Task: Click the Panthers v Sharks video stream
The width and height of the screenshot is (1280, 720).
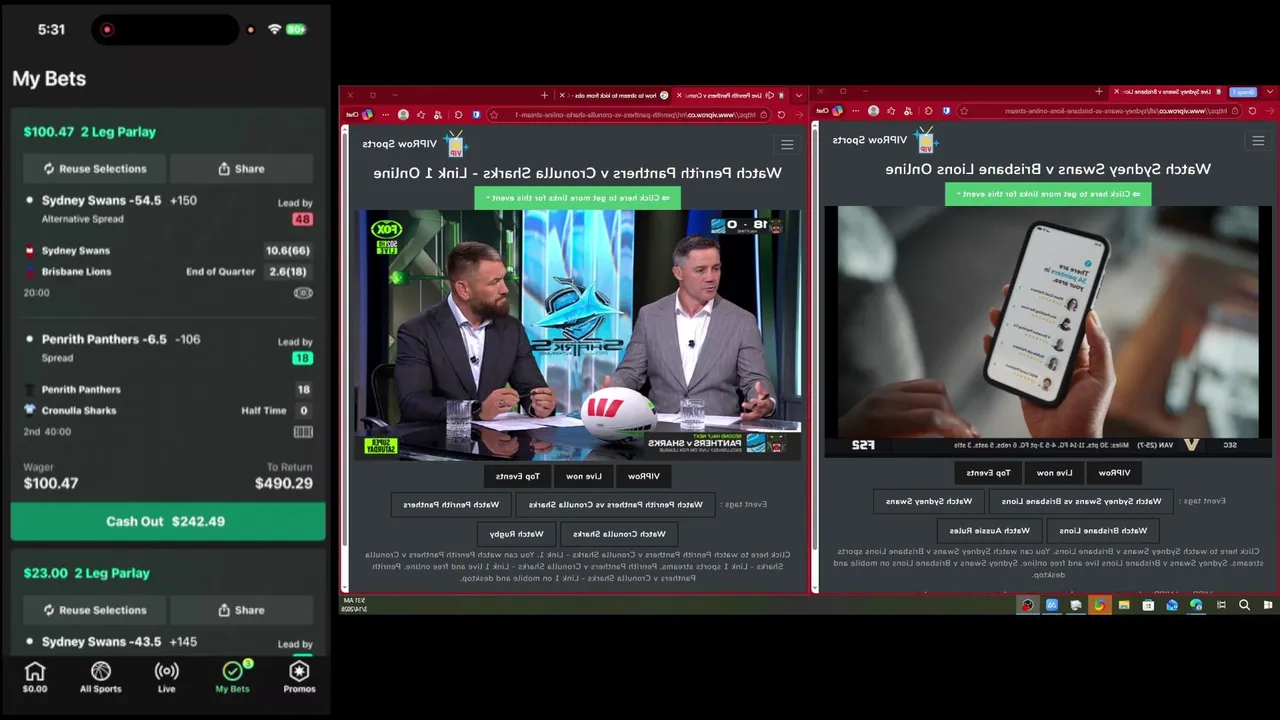Action: 579,335
